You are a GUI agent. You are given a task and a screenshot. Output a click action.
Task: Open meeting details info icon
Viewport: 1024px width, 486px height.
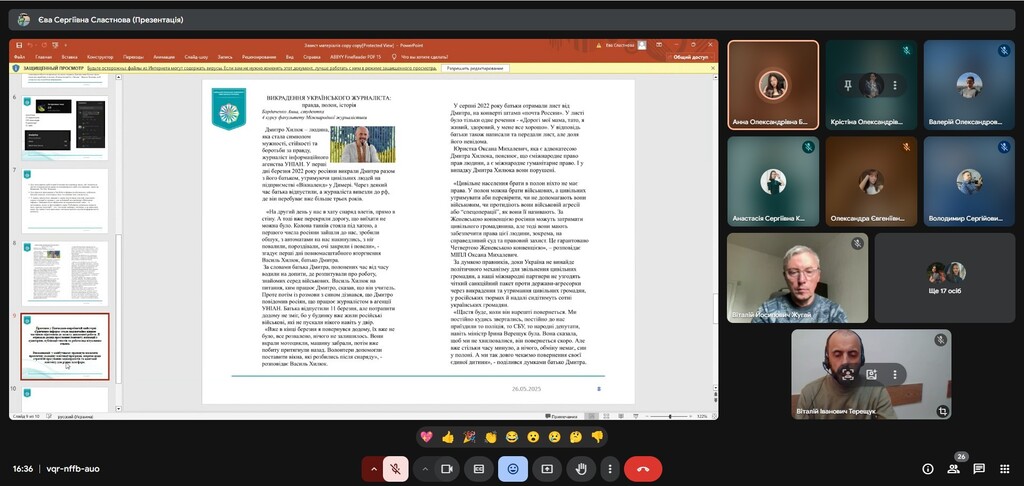(927, 468)
